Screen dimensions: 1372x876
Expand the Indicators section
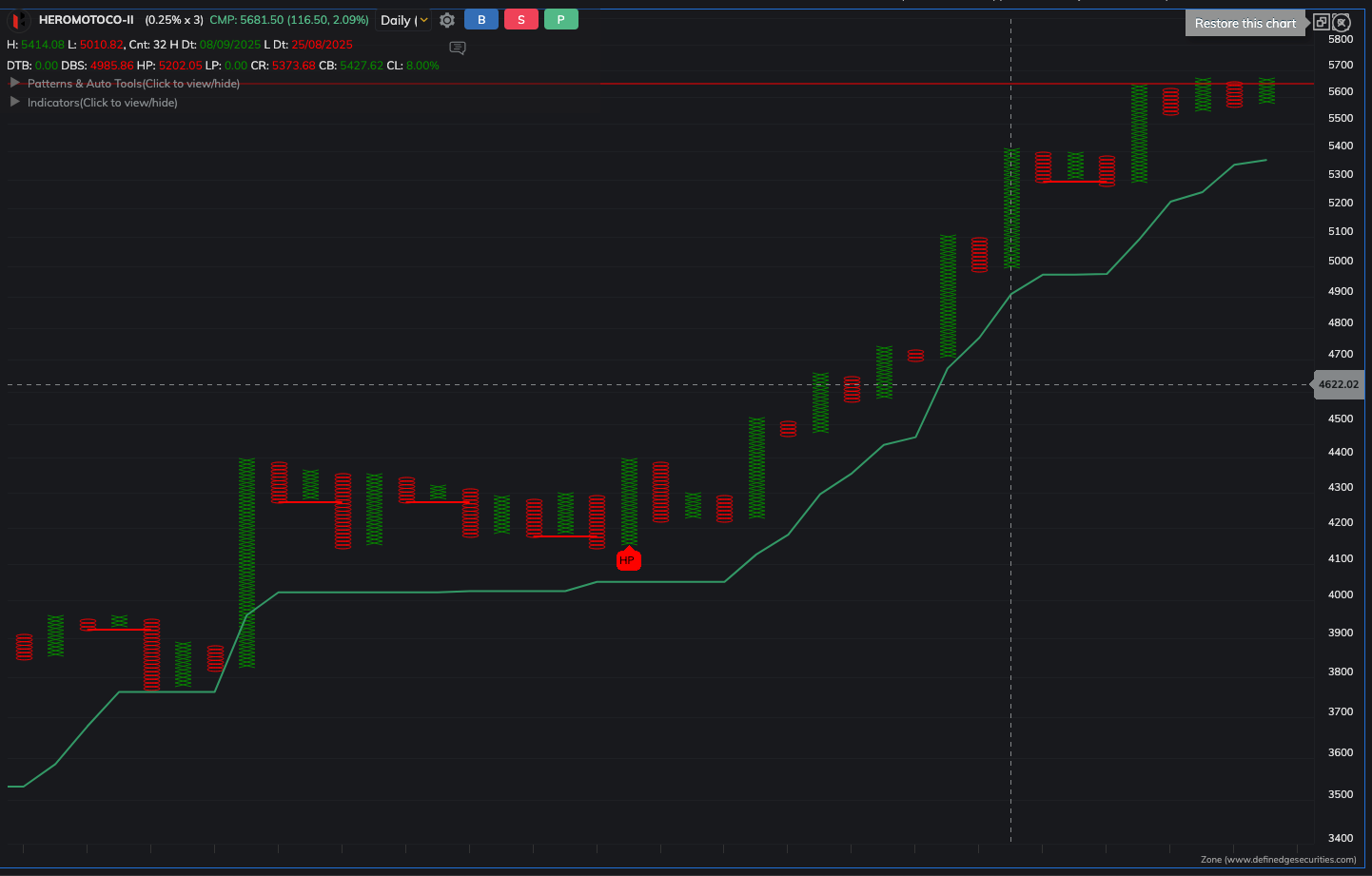click(102, 103)
